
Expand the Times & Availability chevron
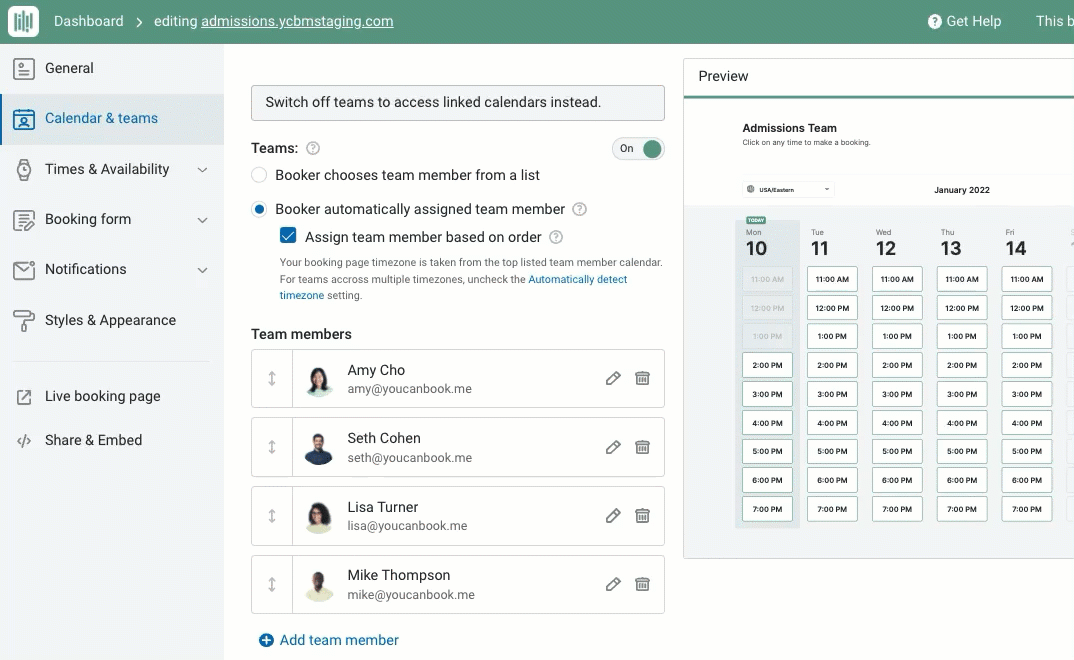203,170
